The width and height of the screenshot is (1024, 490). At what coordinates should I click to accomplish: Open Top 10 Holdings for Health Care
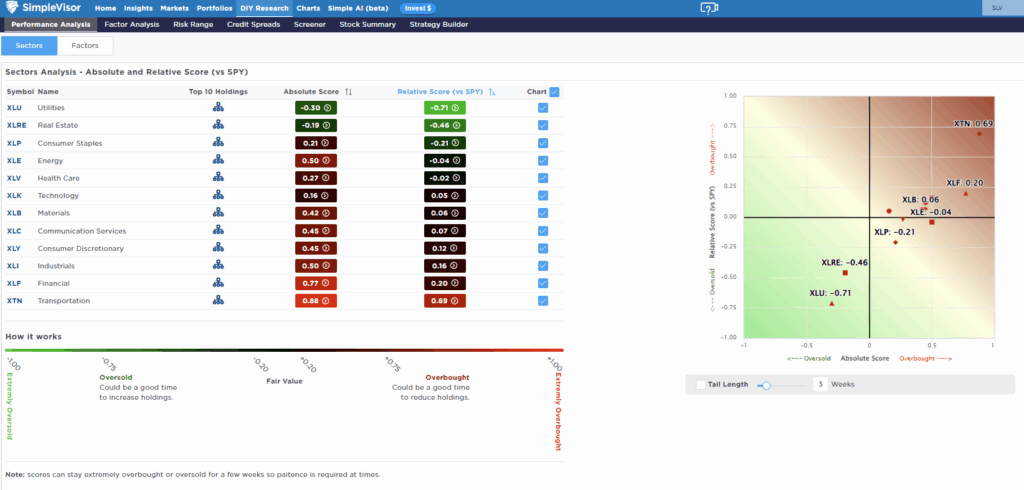point(218,178)
